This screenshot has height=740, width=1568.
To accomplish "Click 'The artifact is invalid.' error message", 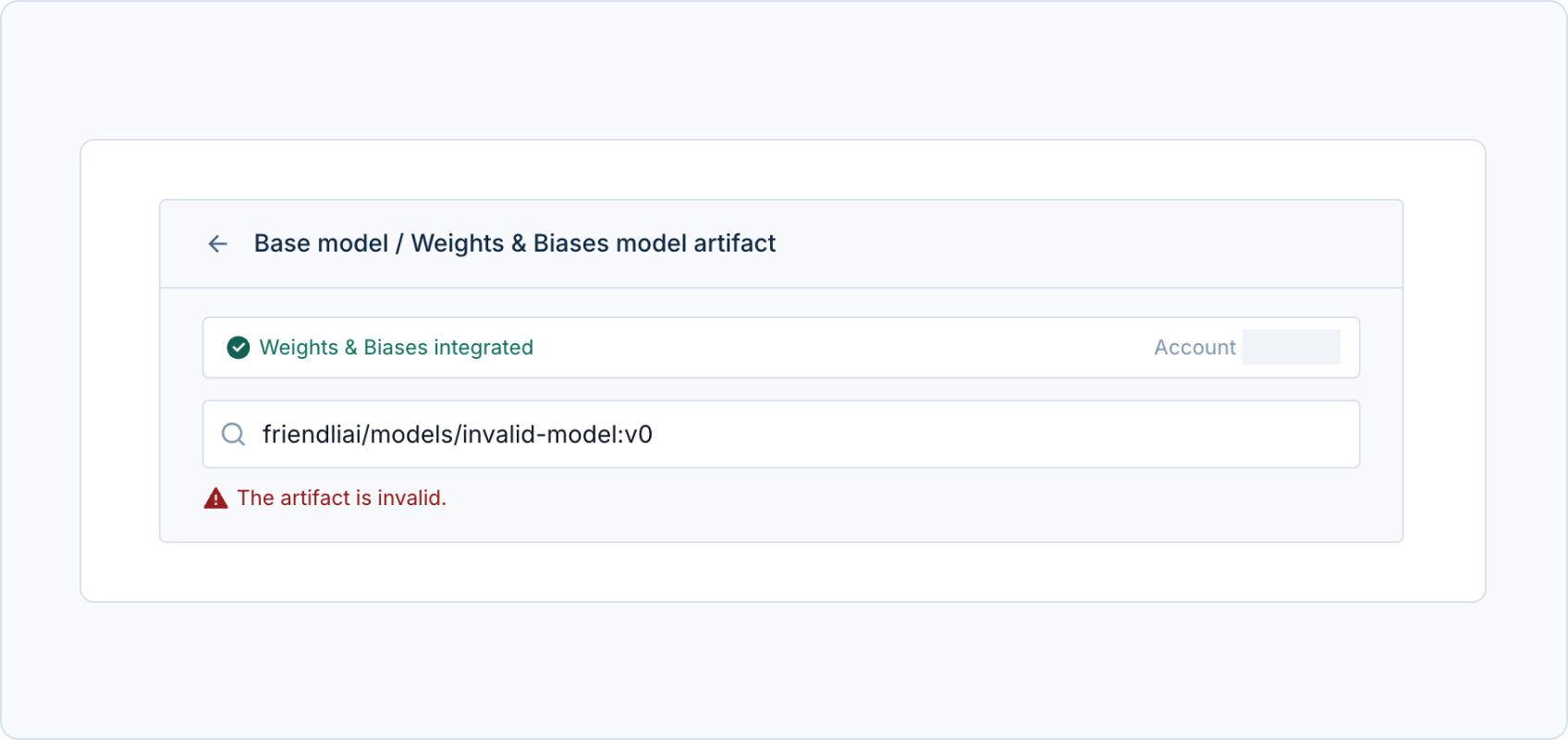I will [341, 498].
